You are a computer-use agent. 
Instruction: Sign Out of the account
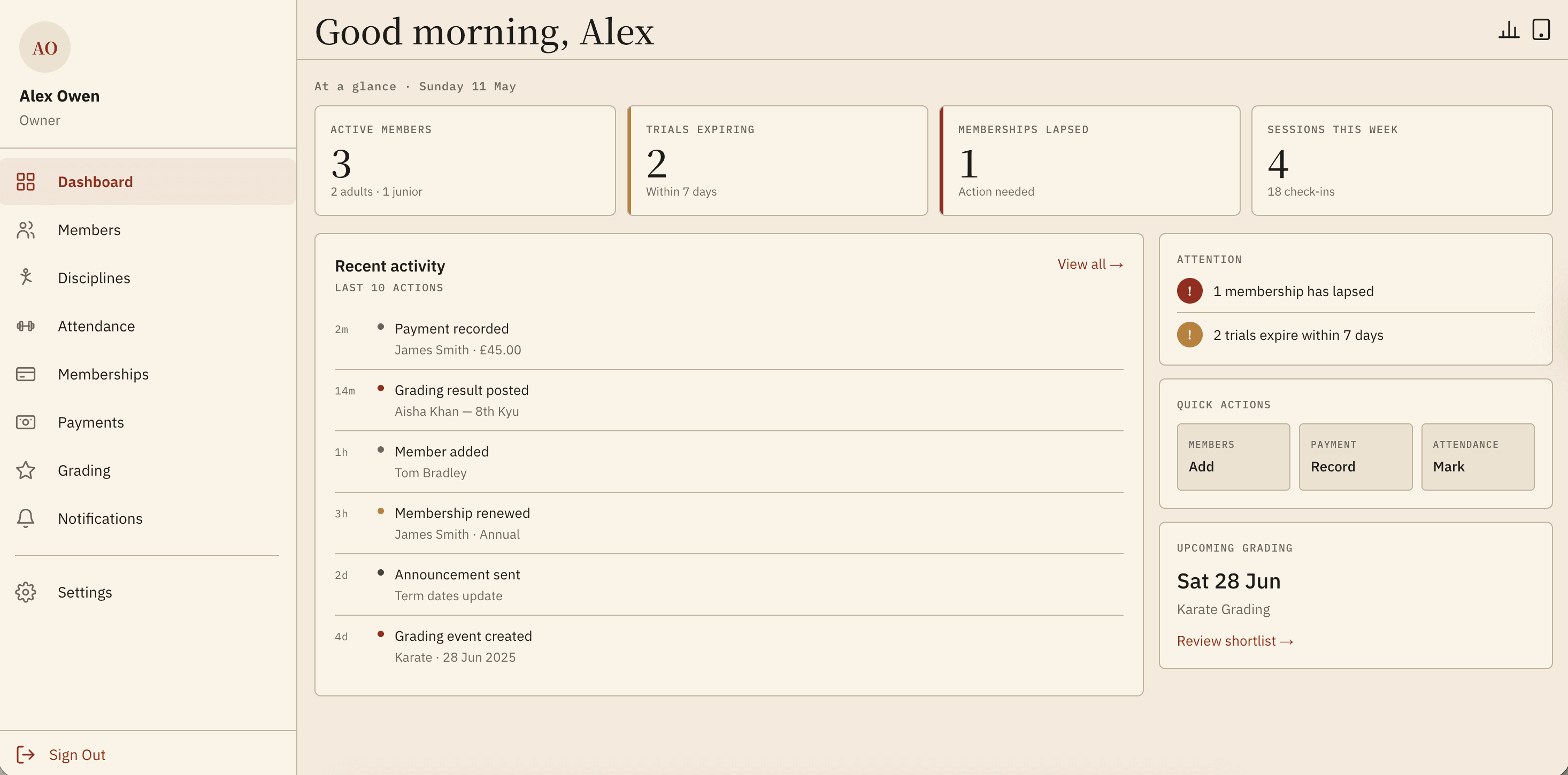coord(61,755)
